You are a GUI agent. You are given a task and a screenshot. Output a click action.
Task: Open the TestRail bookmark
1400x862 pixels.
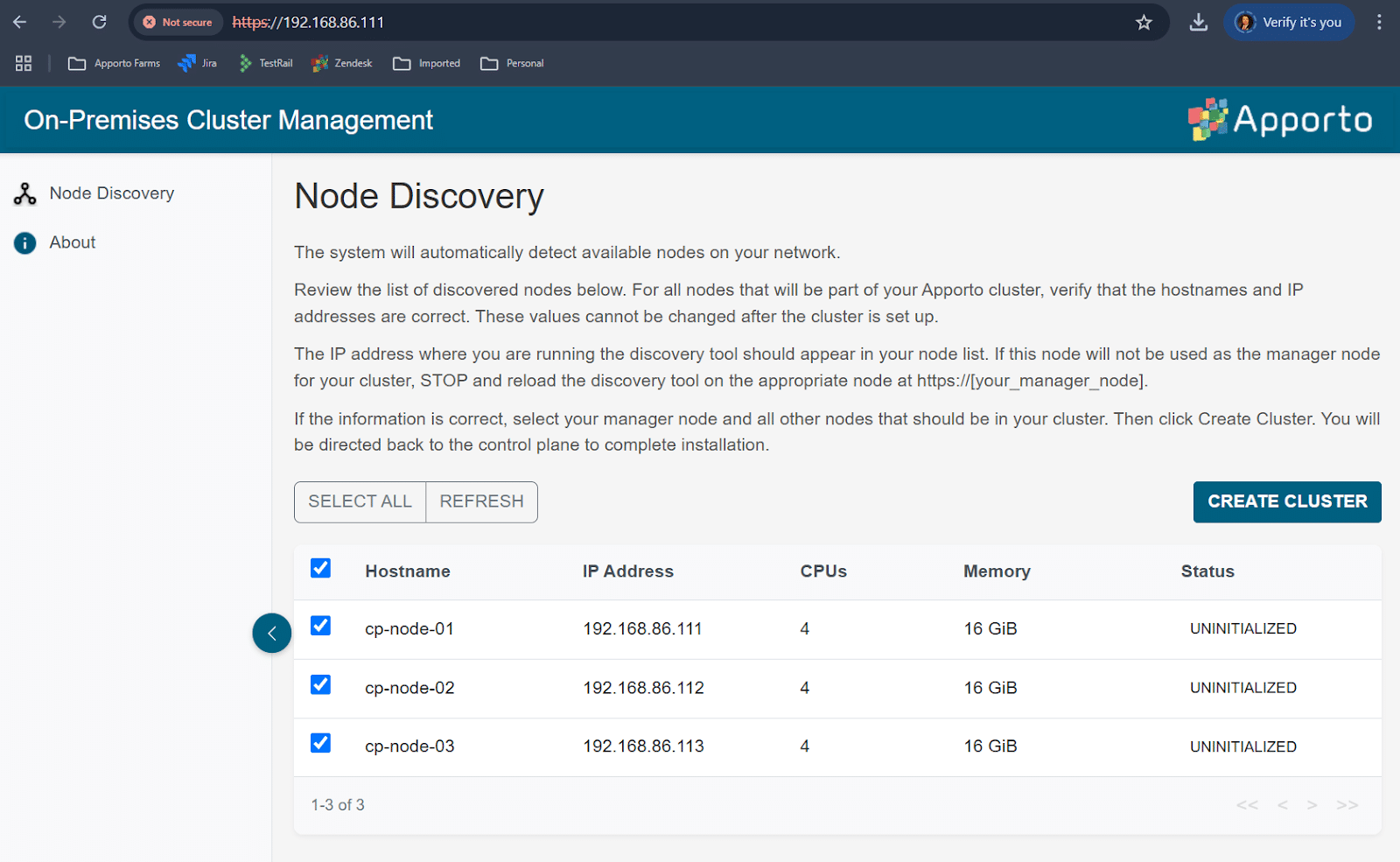point(265,63)
